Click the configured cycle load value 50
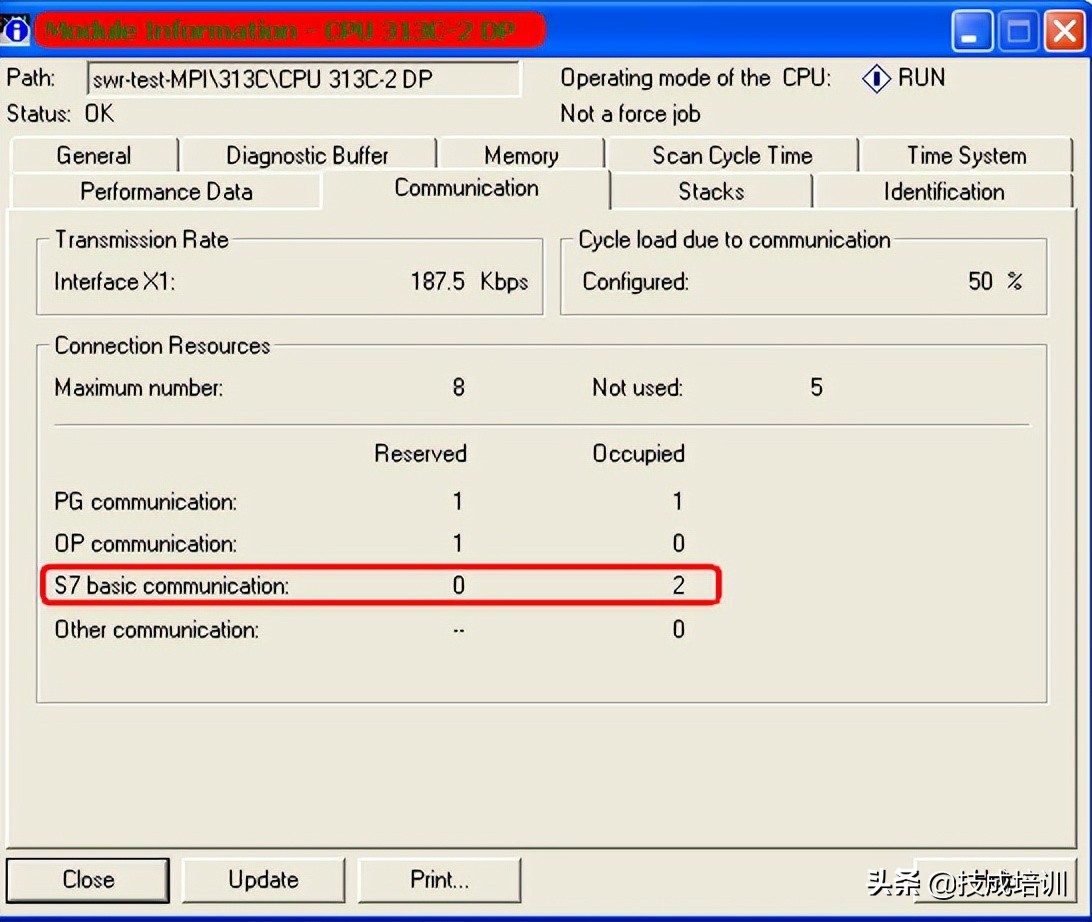Viewport: 1092px width, 922px height. point(980,281)
